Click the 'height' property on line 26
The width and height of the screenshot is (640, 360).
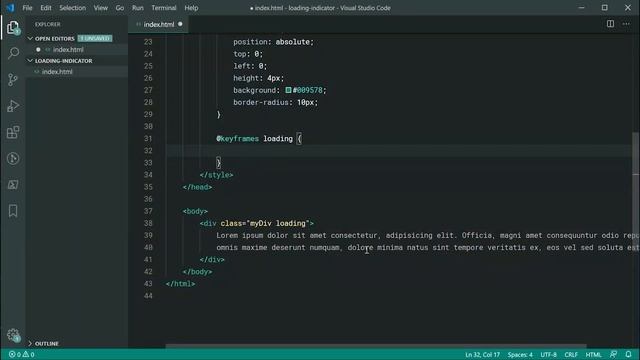pos(246,78)
